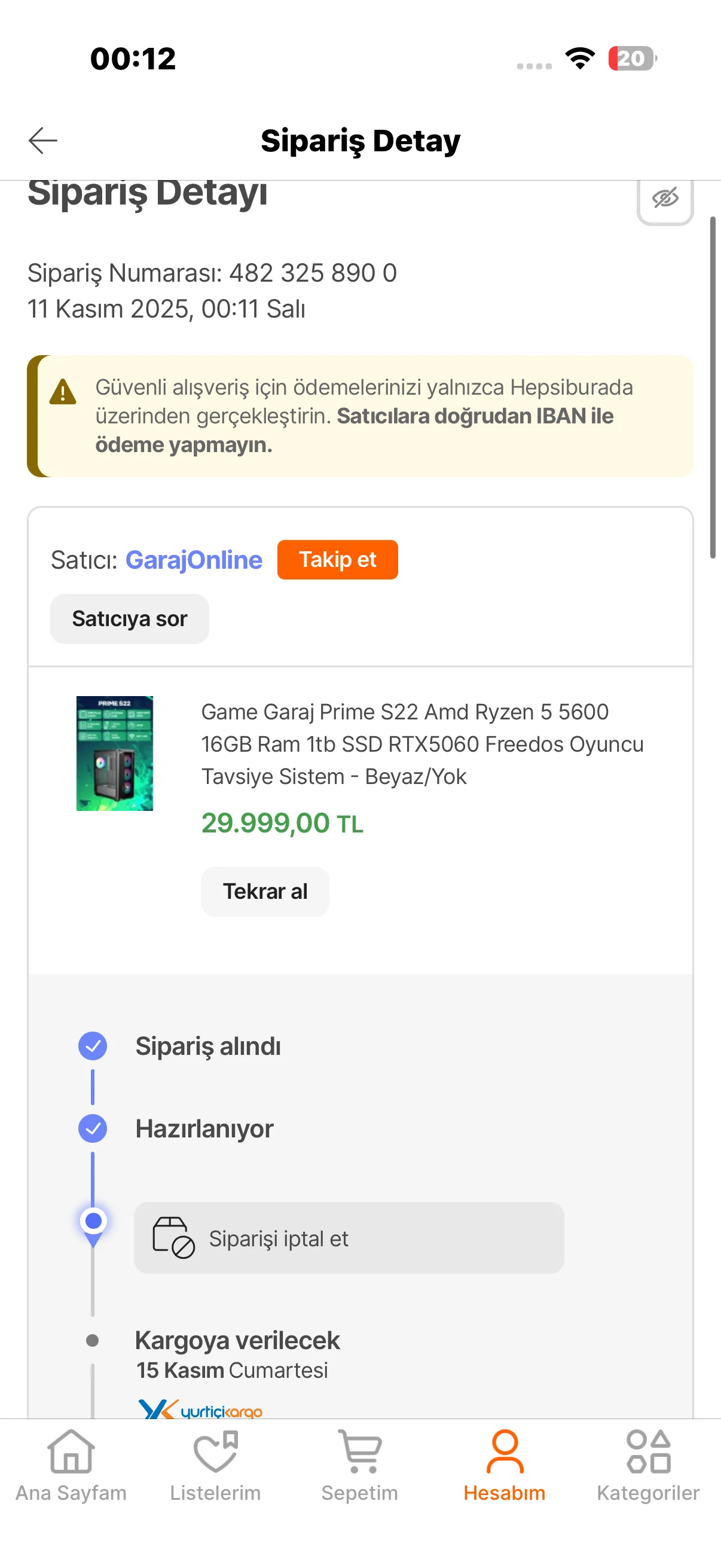
Task: Open the GarajOnline seller page
Action: pos(194,560)
